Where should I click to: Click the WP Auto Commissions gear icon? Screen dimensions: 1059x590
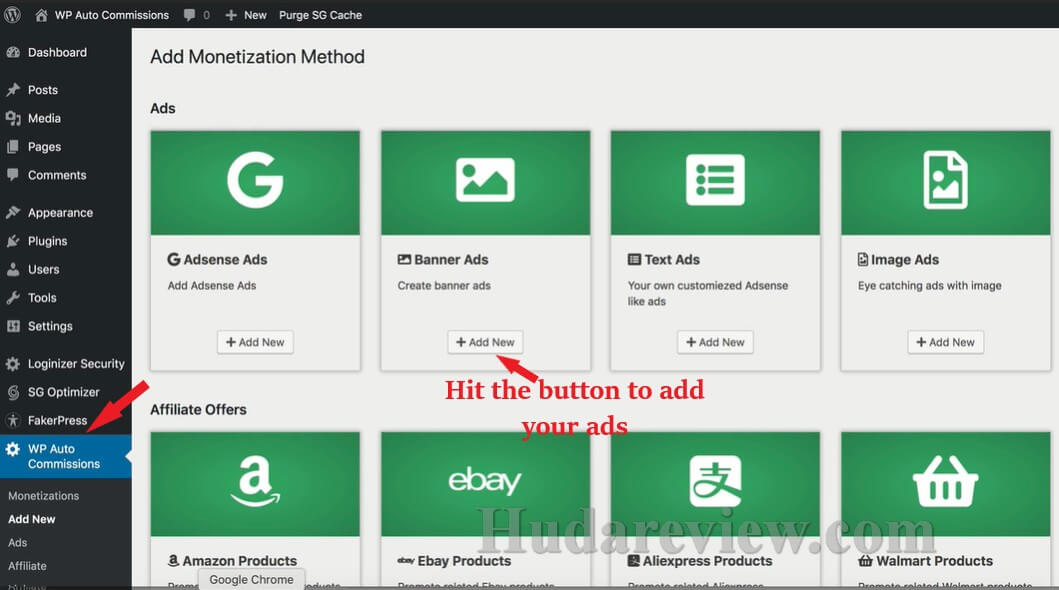pos(13,449)
